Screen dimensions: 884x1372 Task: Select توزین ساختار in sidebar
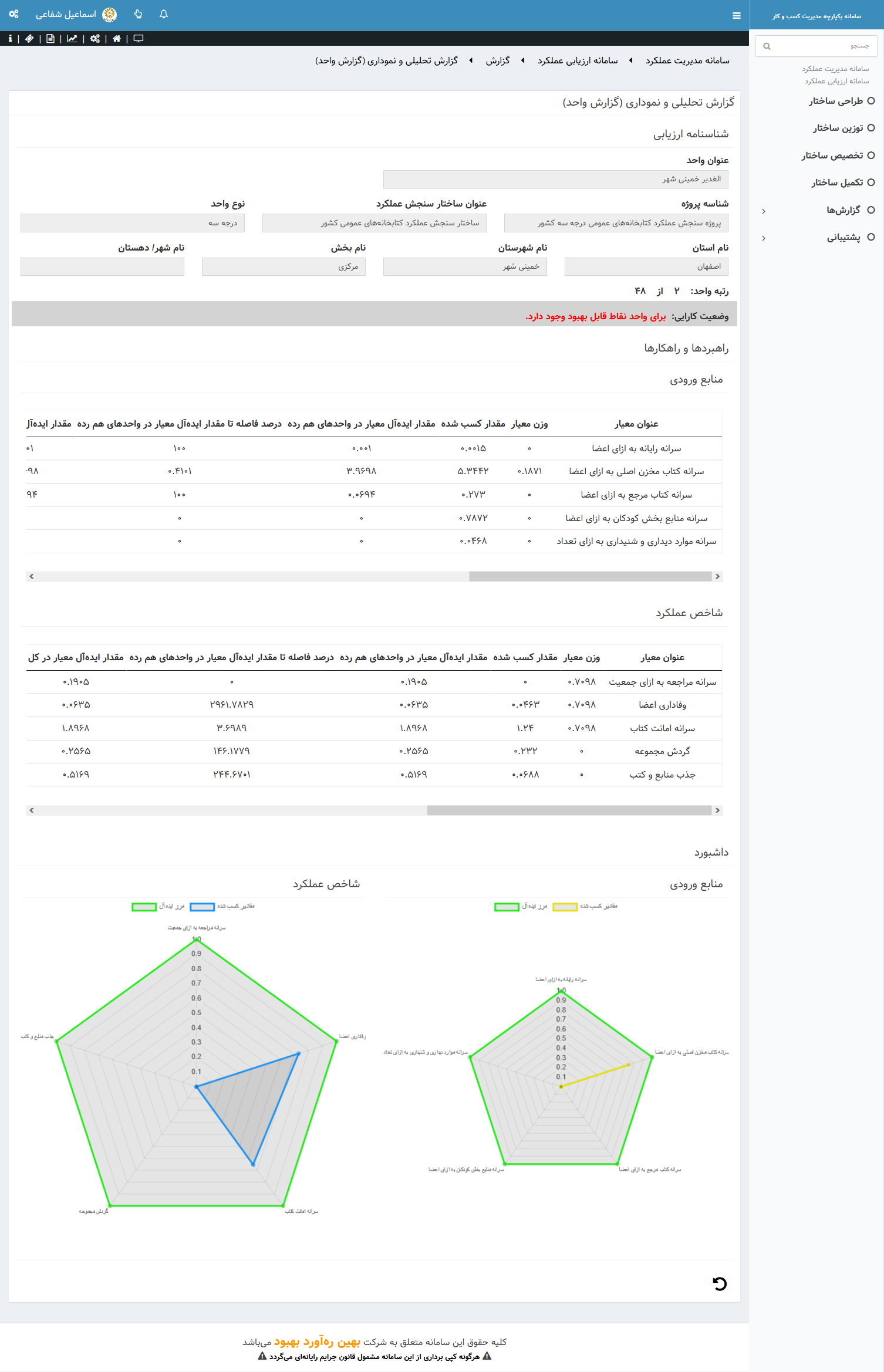838,128
